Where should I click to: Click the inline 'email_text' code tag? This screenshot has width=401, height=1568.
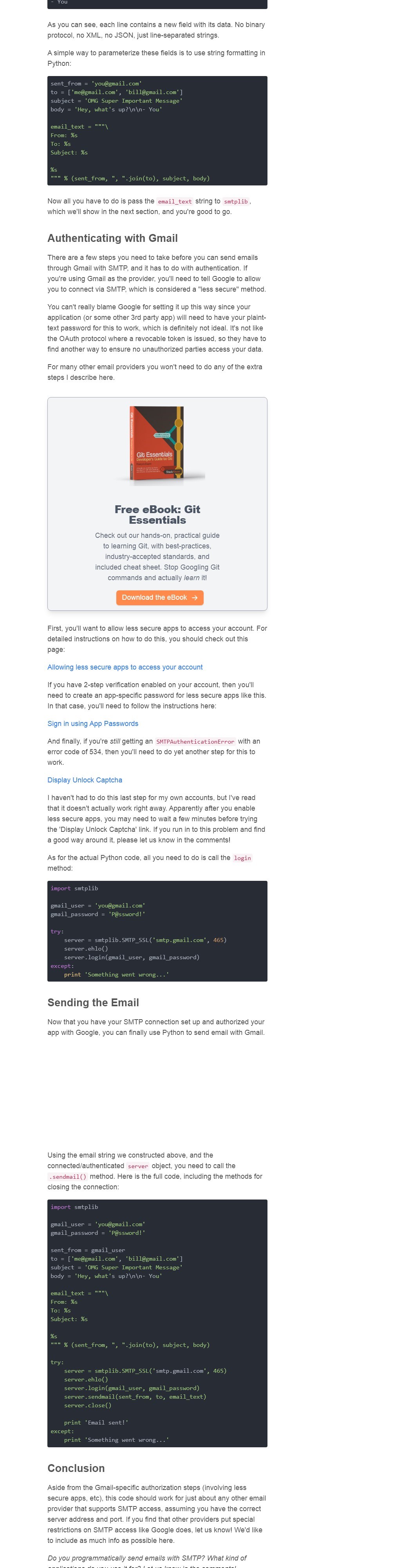[175, 201]
